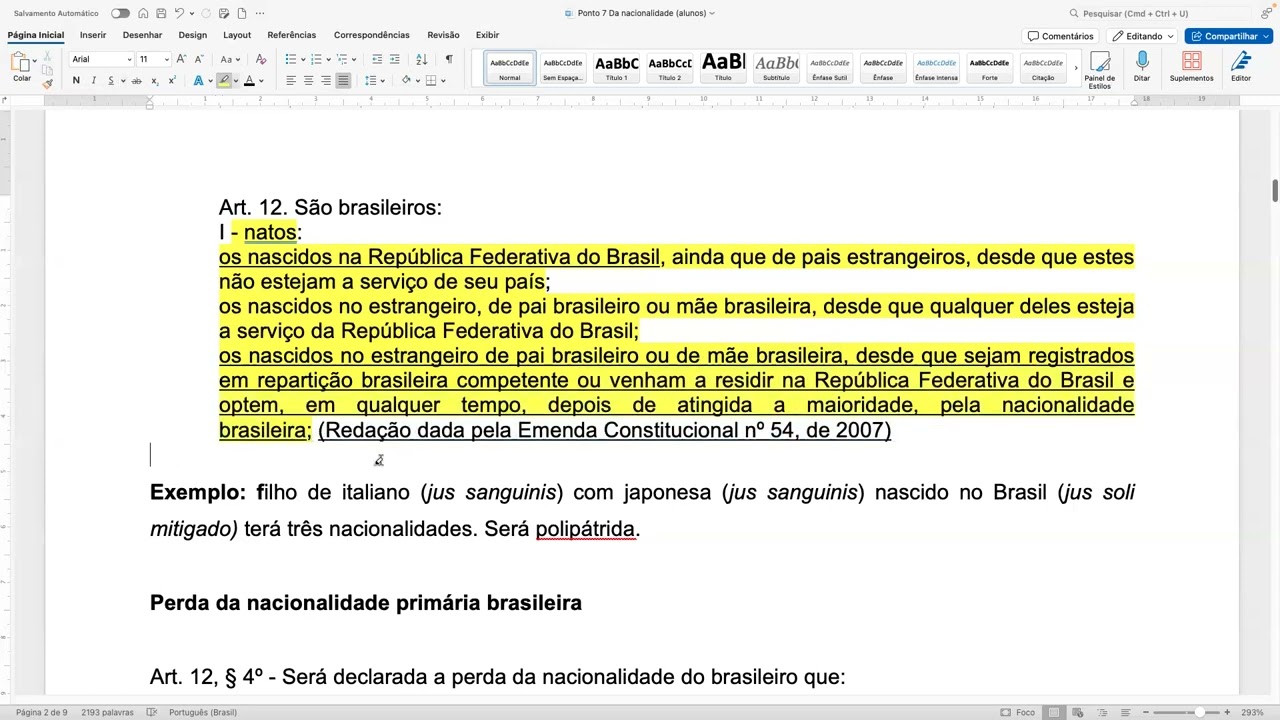The height and width of the screenshot is (720, 1280).
Task: Open the undo history dropdown arrow
Action: 191,14
